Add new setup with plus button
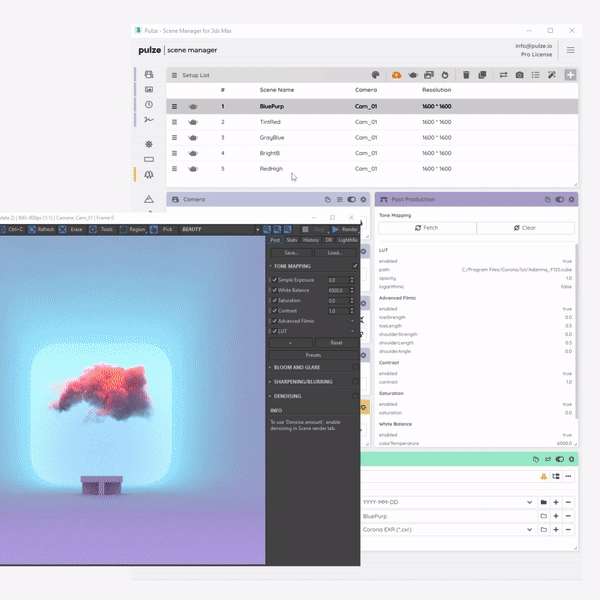Image resolution: width=600 pixels, height=600 pixels. [570, 75]
